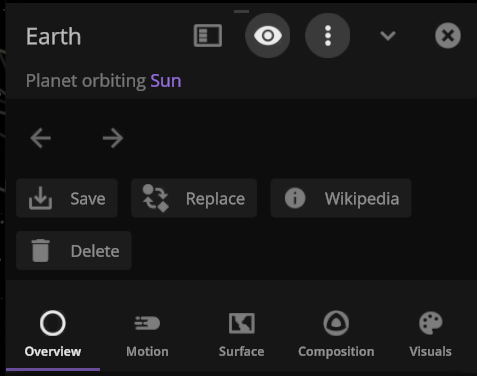Image resolution: width=477 pixels, height=376 pixels.
Task: Select the Composition tab
Action: click(x=336, y=334)
